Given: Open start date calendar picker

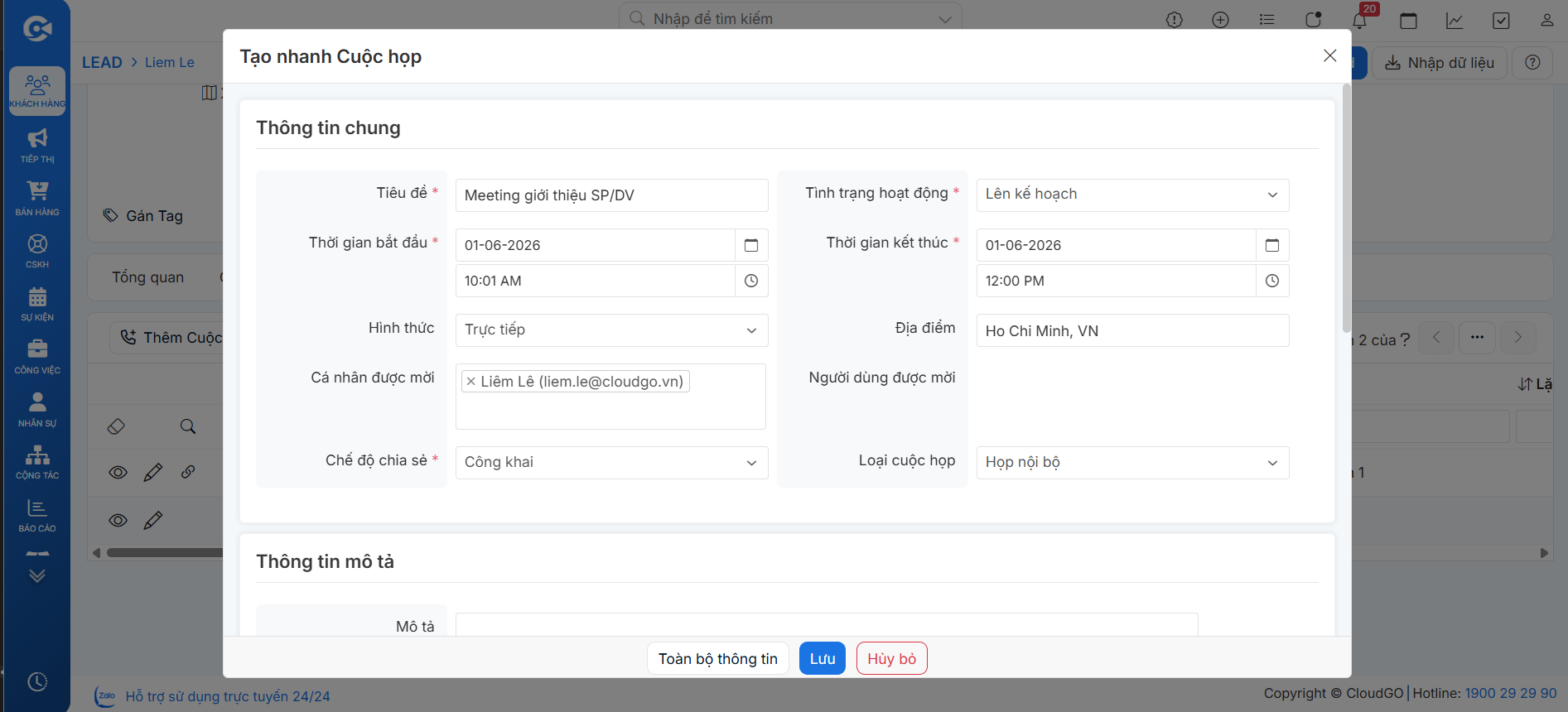Looking at the screenshot, I should click(751, 245).
